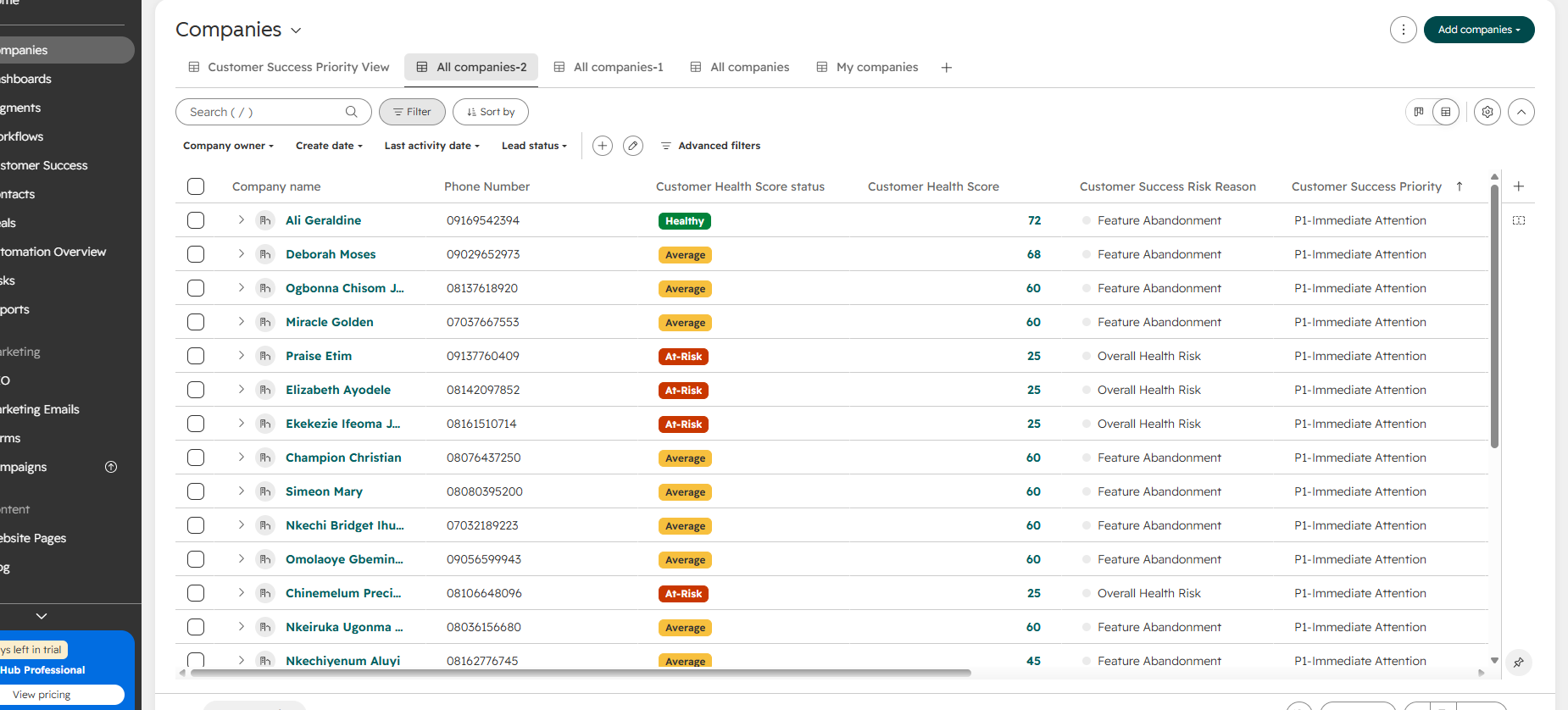The image size is (1568, 710).
Task: Click the preview icon right of first row
Action: [1519, 220]
